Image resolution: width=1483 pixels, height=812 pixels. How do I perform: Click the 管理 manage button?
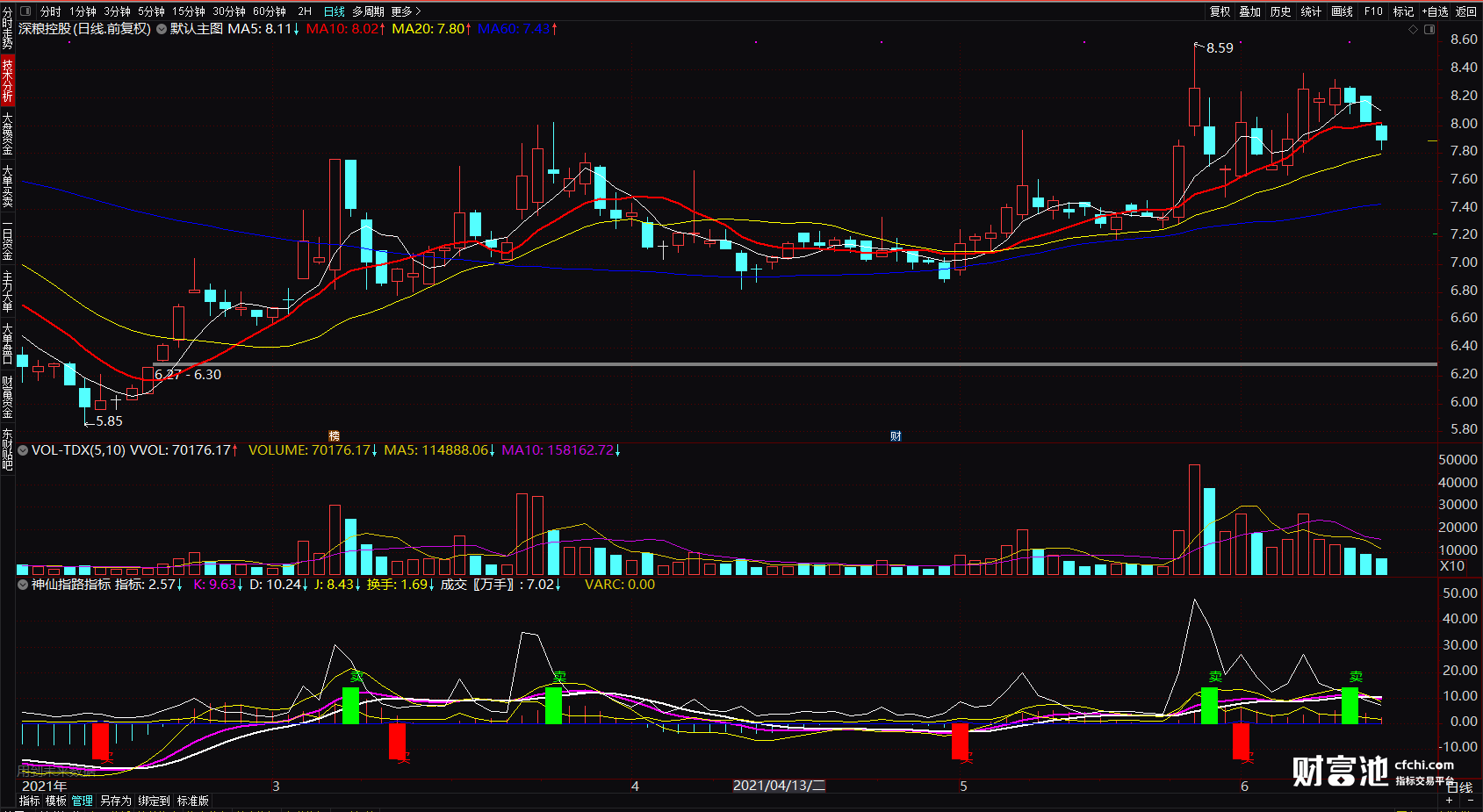point(83,801)
